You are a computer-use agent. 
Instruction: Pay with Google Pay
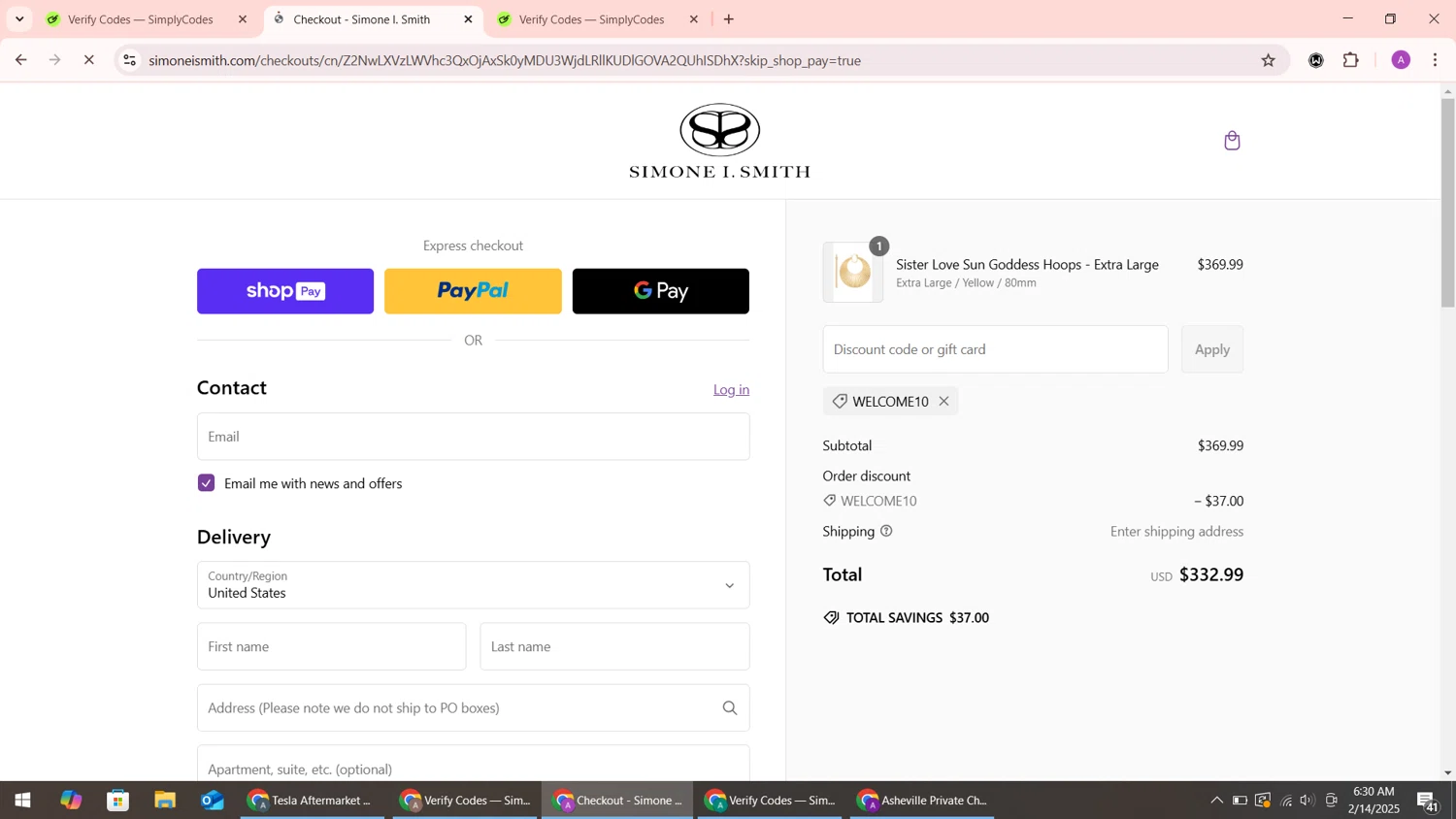(x=660, y=291)
